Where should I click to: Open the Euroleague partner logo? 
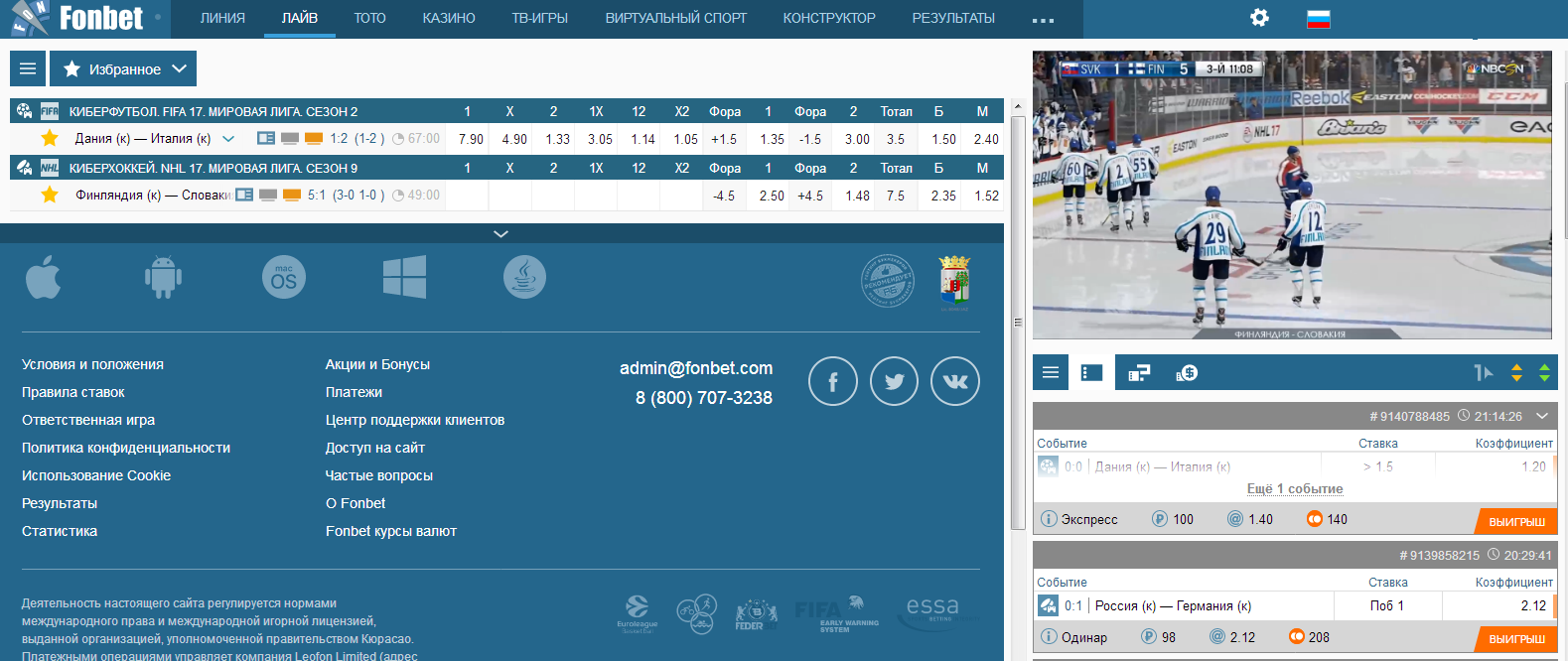point(638,613)
